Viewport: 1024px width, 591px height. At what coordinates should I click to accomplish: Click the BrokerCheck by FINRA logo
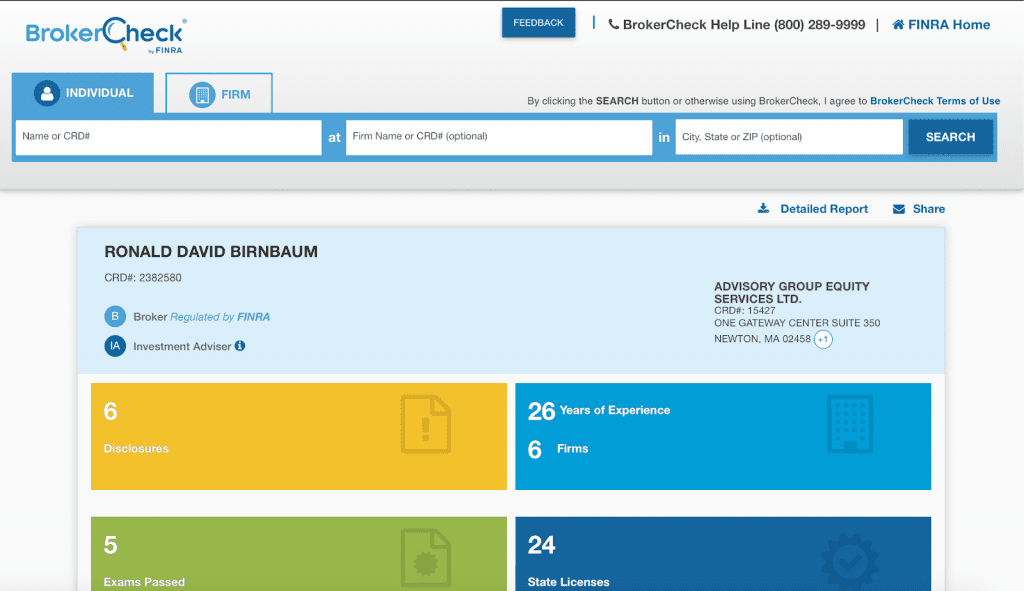click(x=106, y=35)
